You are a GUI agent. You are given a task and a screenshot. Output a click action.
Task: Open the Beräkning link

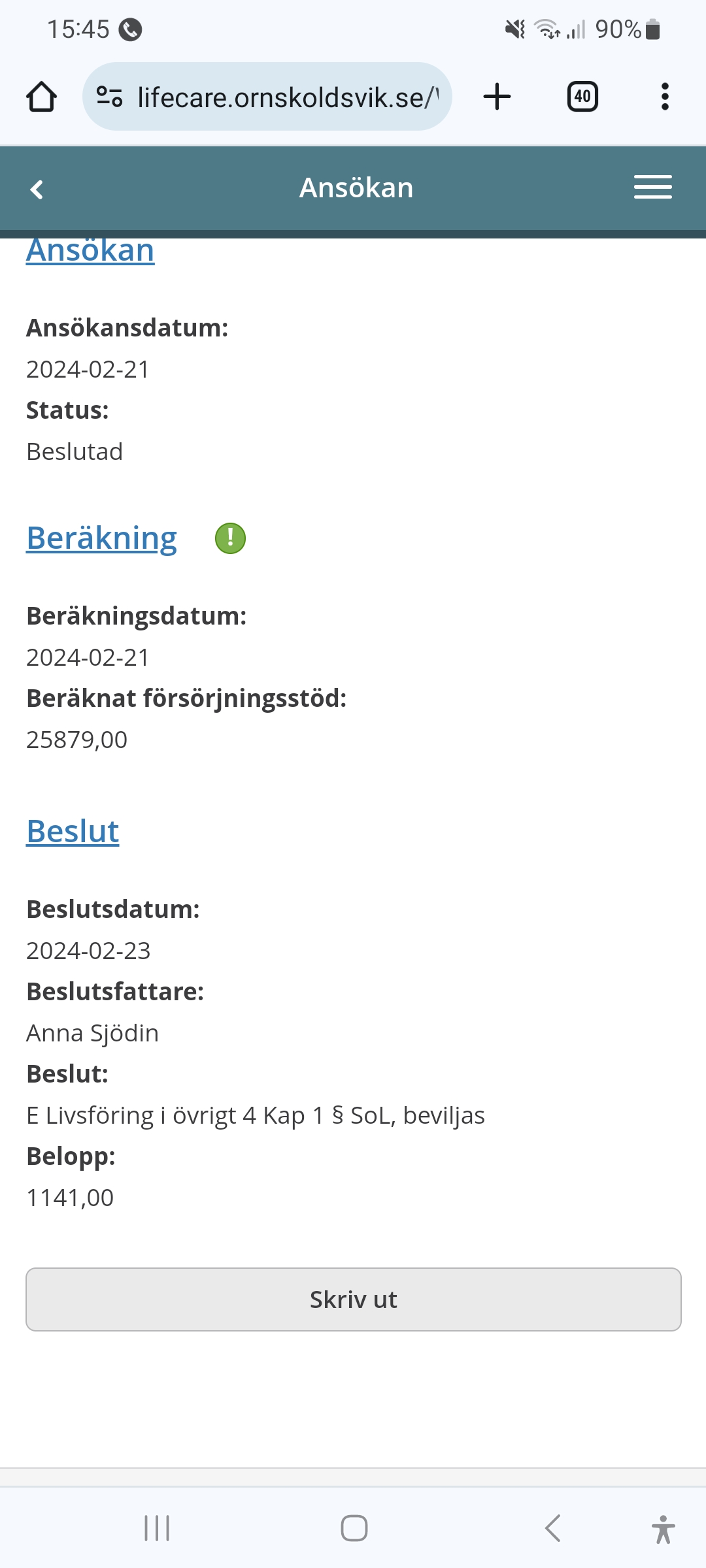click(x=101, y=538)
